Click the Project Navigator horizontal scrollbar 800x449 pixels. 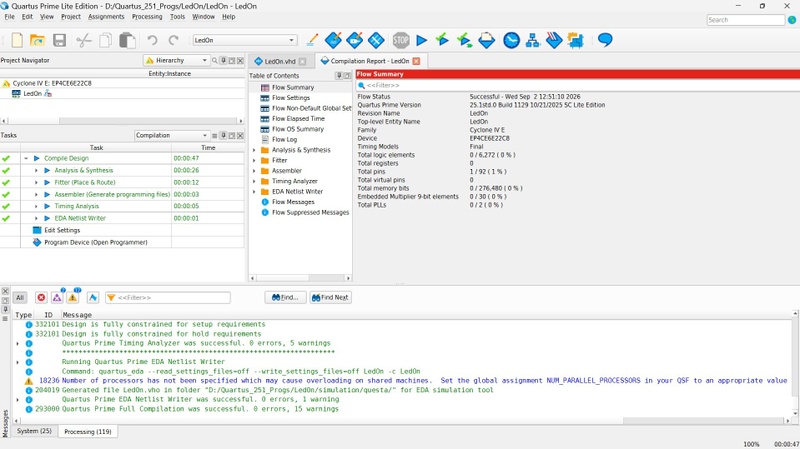click(x=122, y=121)
